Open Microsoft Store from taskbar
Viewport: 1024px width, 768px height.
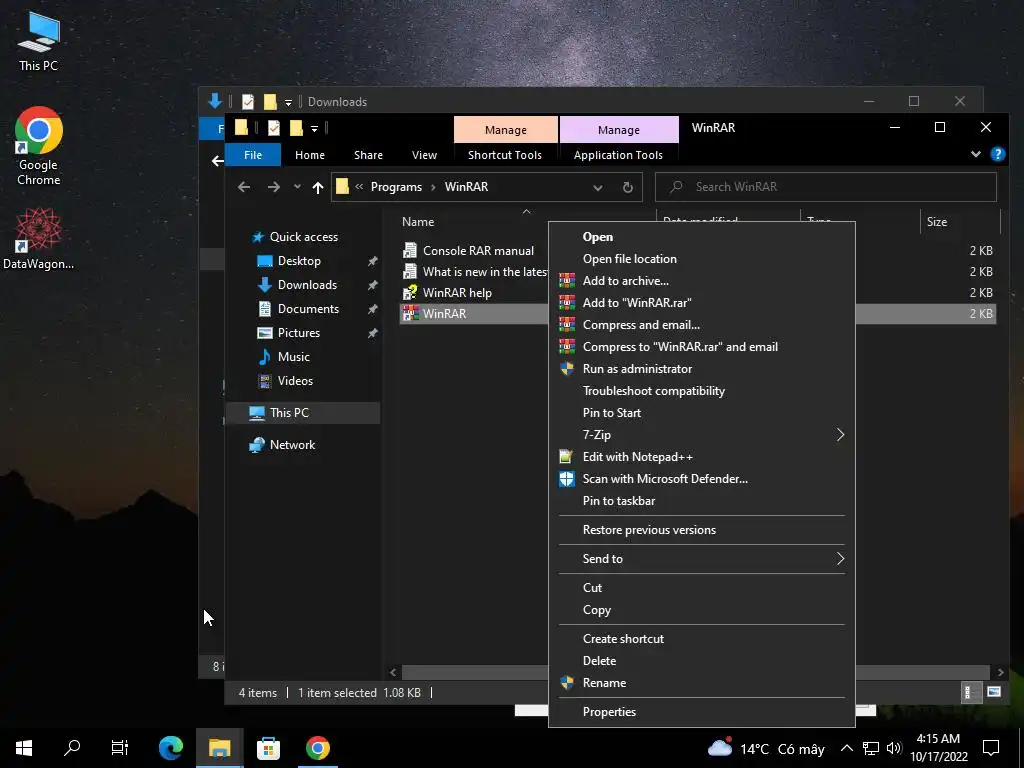[268, 748]
